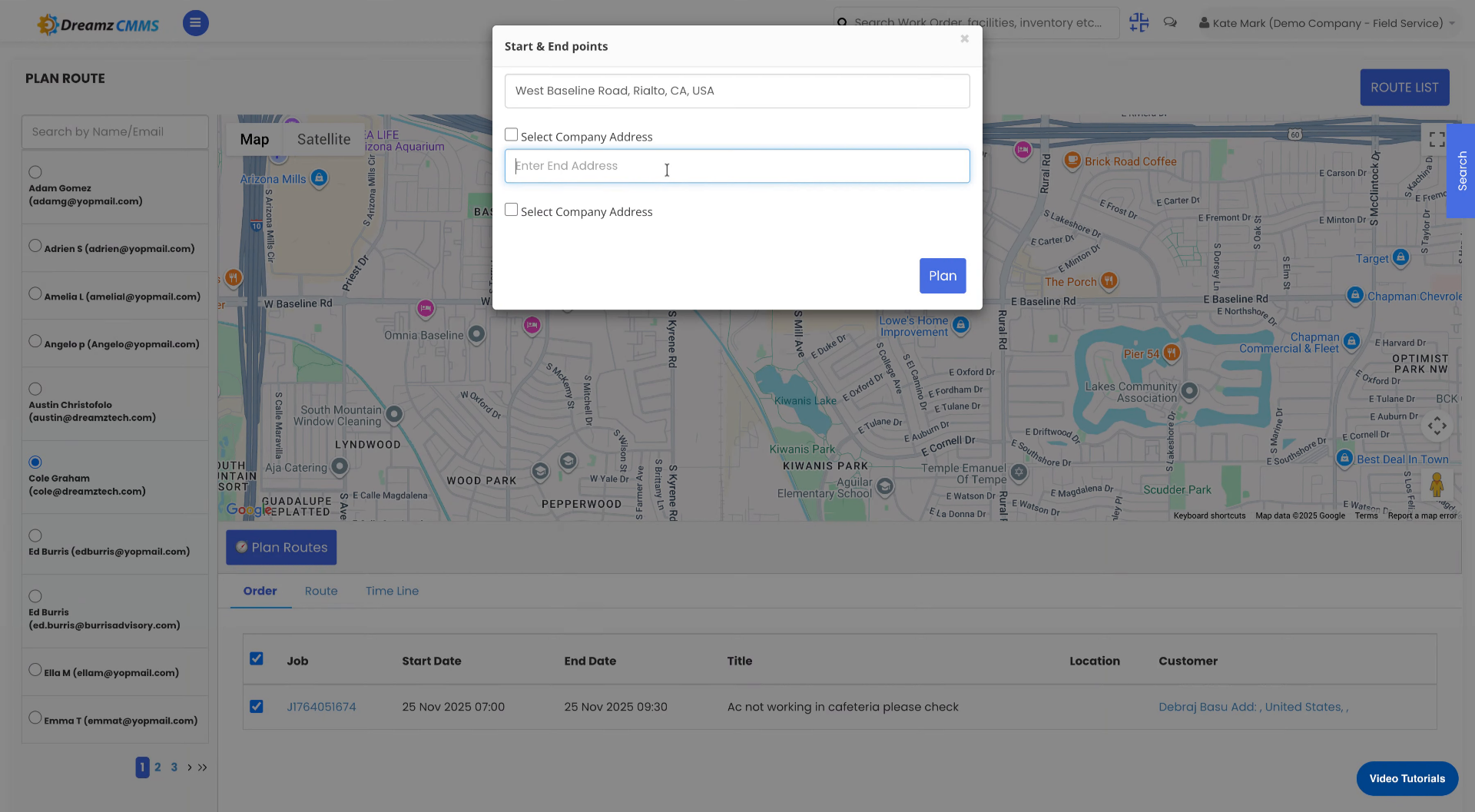Viewport: 1475px width, 812px height.
Task: Select Austin Christofolo radio button
Action: 35,389
